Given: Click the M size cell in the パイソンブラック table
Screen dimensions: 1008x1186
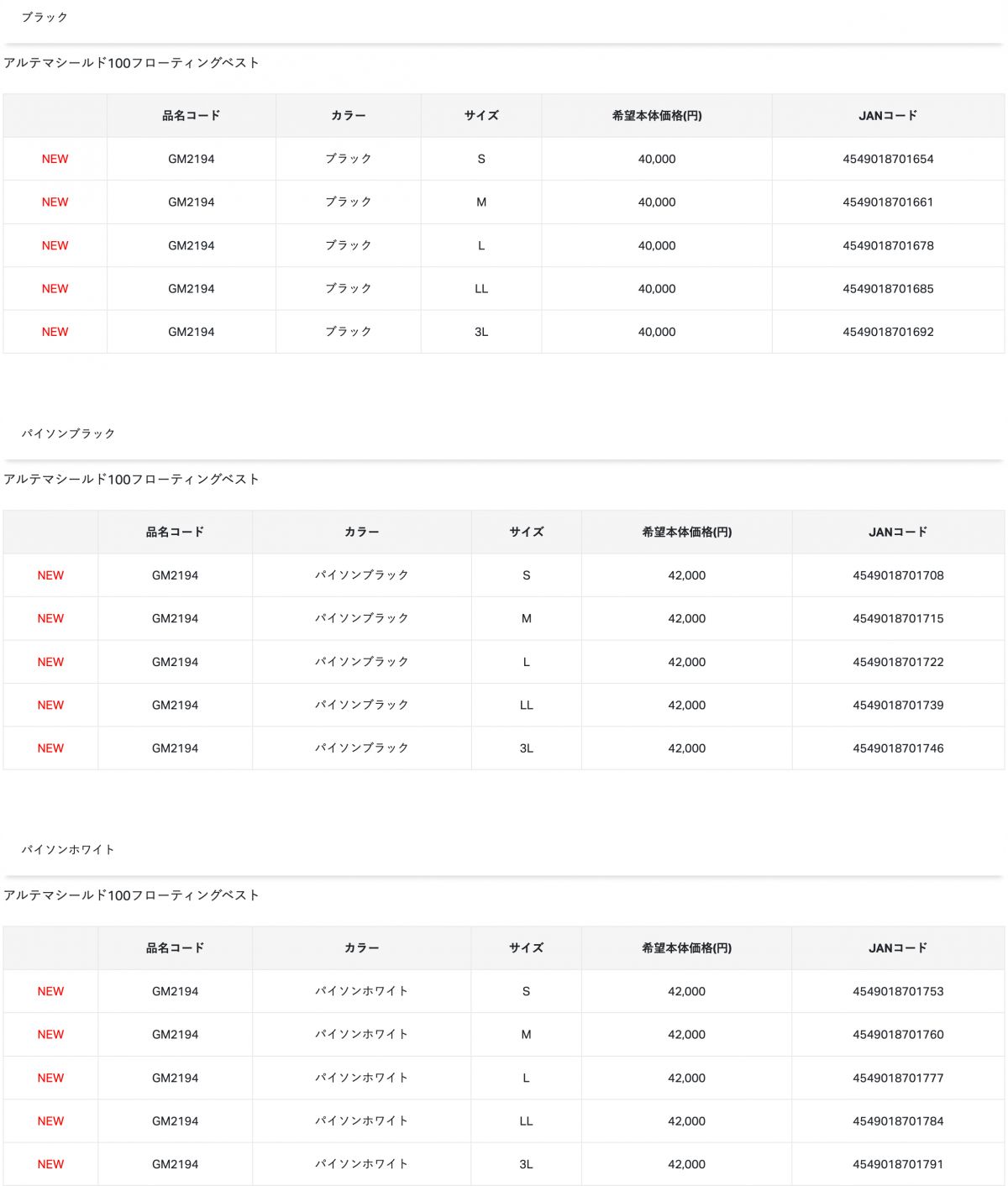Looking at the screenshot, I should (527, 618).
